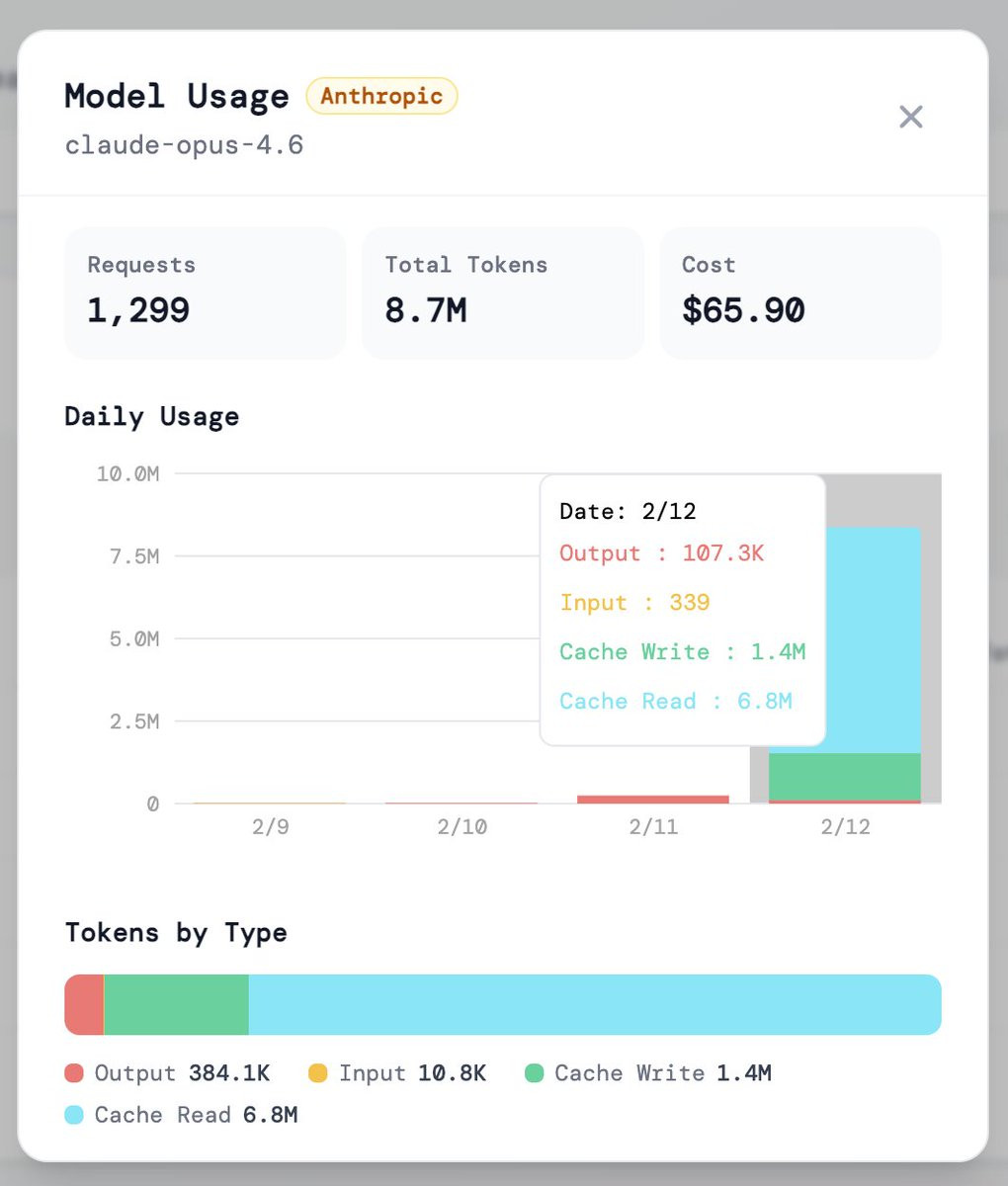The width and height of the screenshot is (1008, 1186).
Task: Click the red Output segment in Tokens by Type bar
Action: point(84,1004)
